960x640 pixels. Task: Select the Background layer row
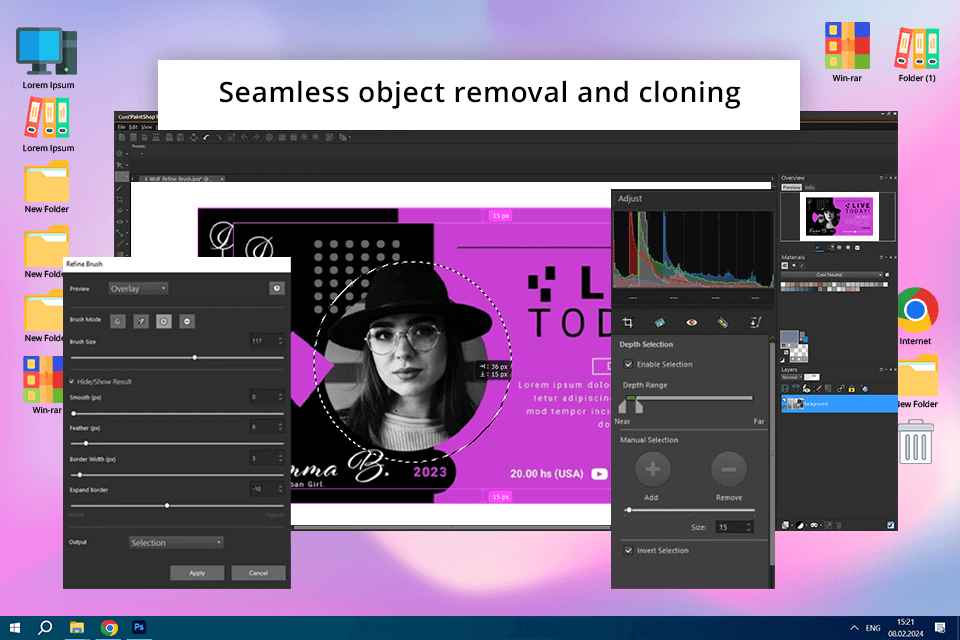point(839,404)
